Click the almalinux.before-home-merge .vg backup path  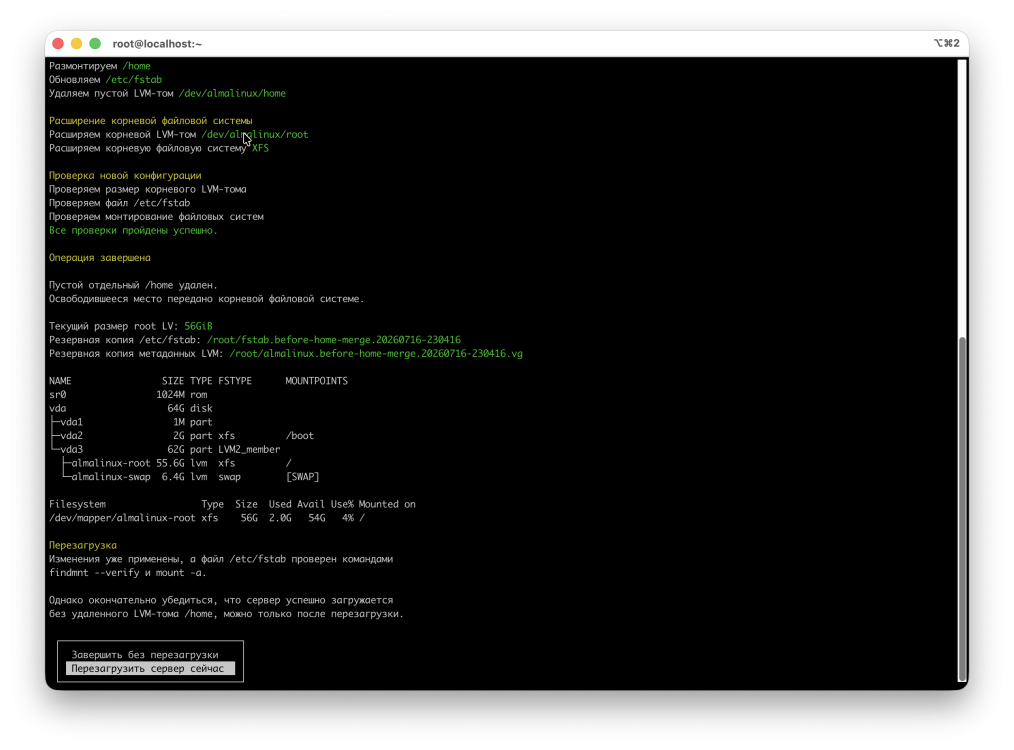(x=376, y=354)
